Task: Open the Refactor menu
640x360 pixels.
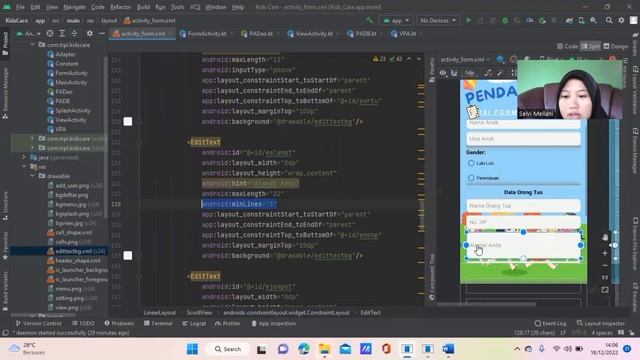Action: [120, 7]
